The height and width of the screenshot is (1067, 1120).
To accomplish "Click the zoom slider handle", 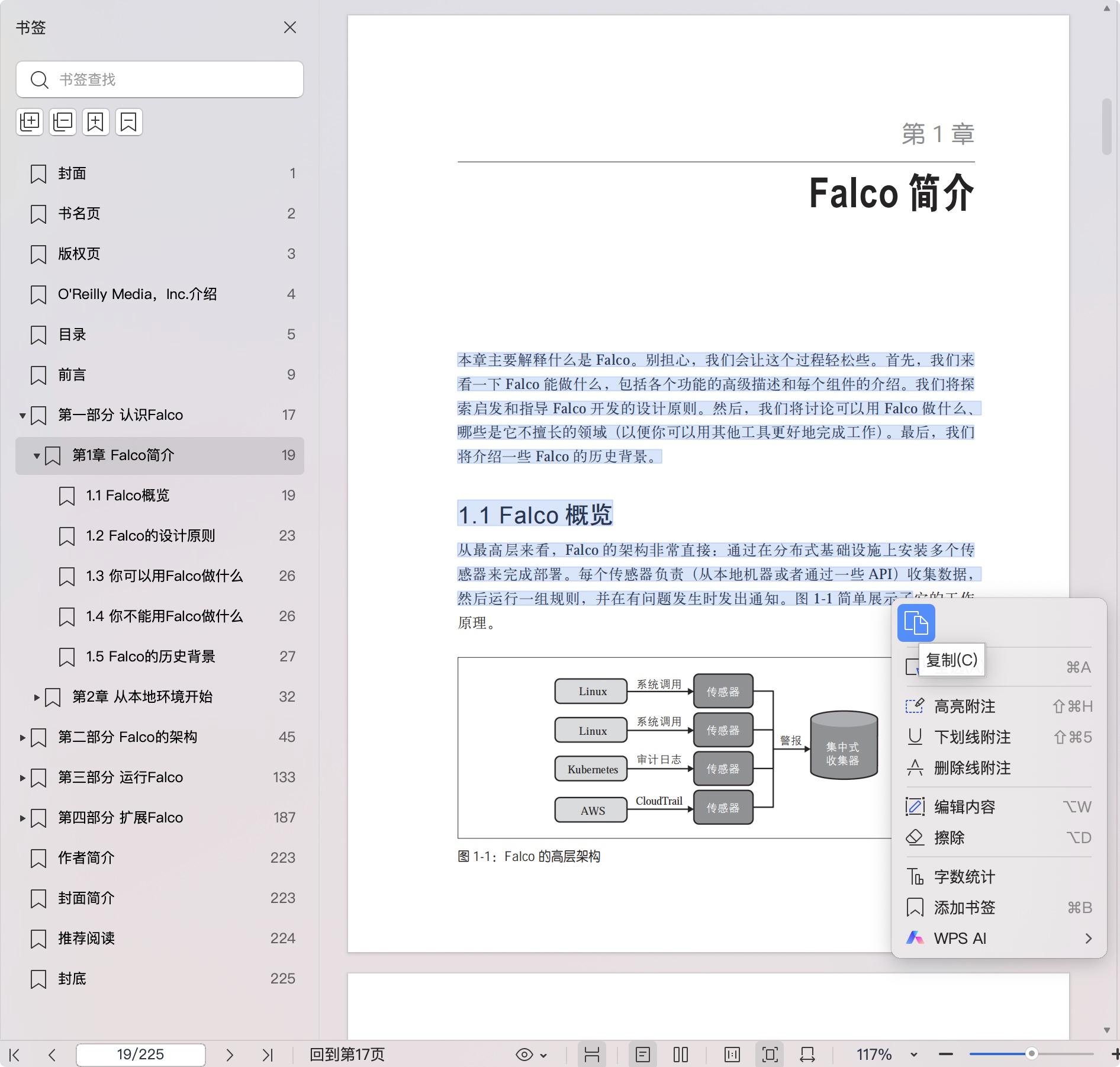I will [x=1031, y=1054].
